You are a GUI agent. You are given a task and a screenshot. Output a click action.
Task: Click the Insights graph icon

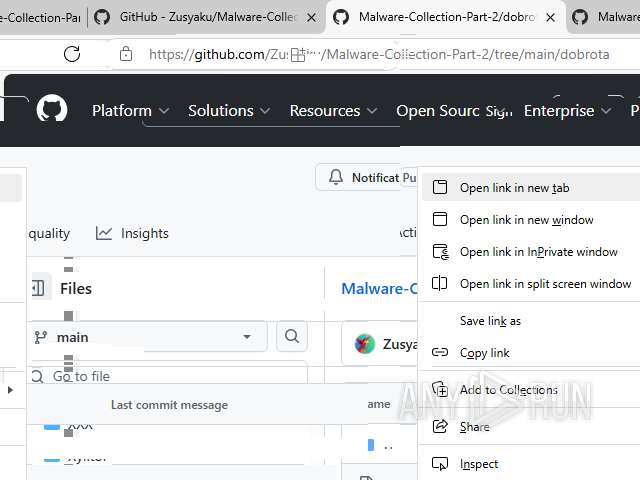point(104,233)
